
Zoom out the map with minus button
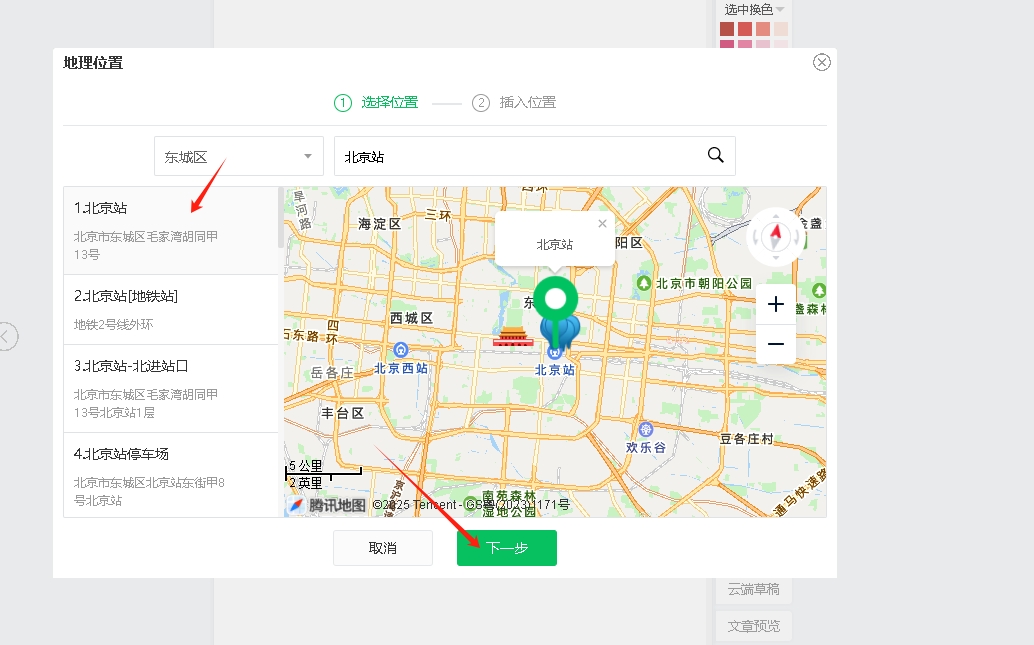pyautogui.click(x=776, y=344)
